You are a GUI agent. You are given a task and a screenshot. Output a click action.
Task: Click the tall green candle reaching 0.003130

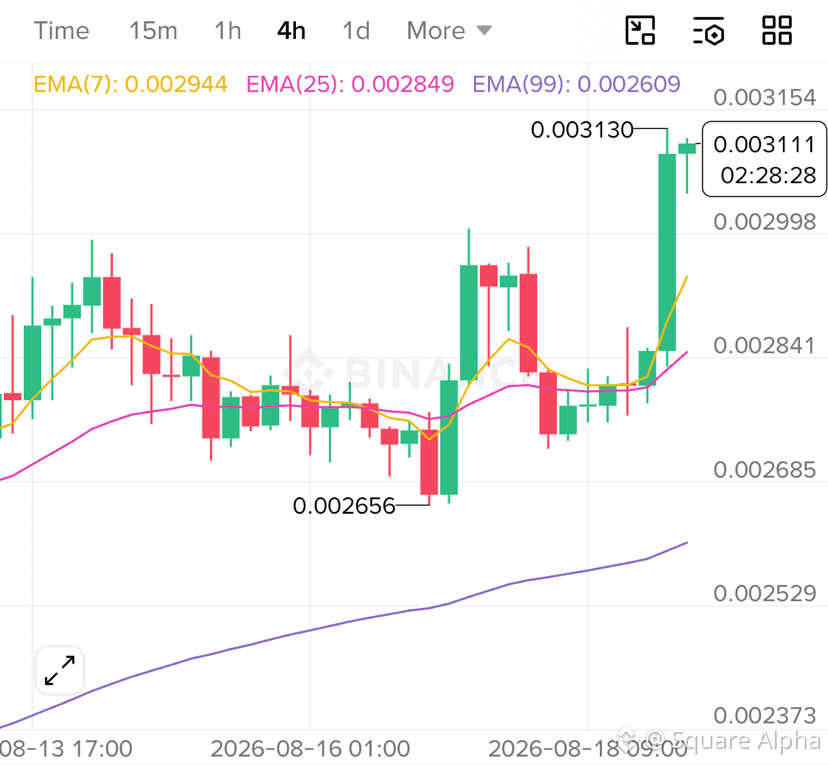(x=667, y=252)
